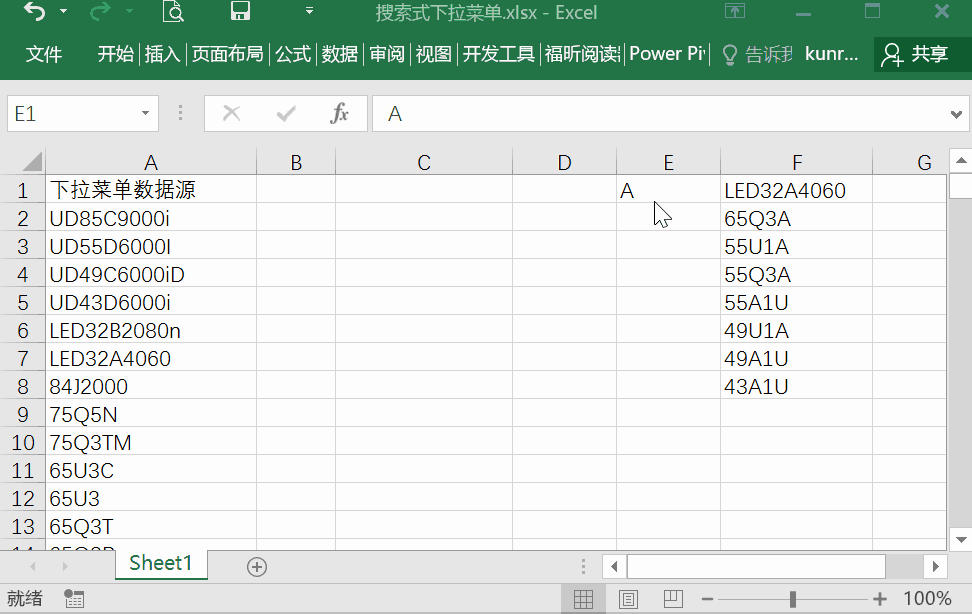The image size is (972, 614).
Task: Select cell 55A1U
Action: point(797,303)
